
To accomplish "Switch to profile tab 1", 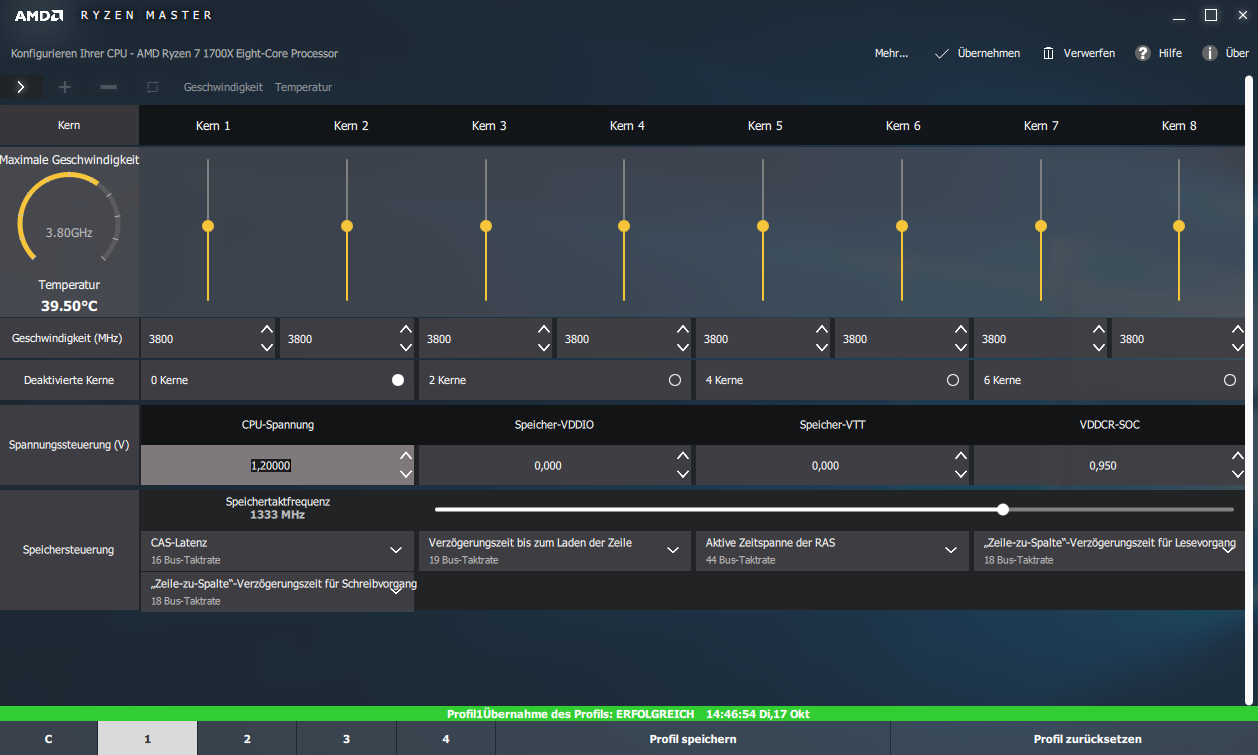I will click(148, 739).
